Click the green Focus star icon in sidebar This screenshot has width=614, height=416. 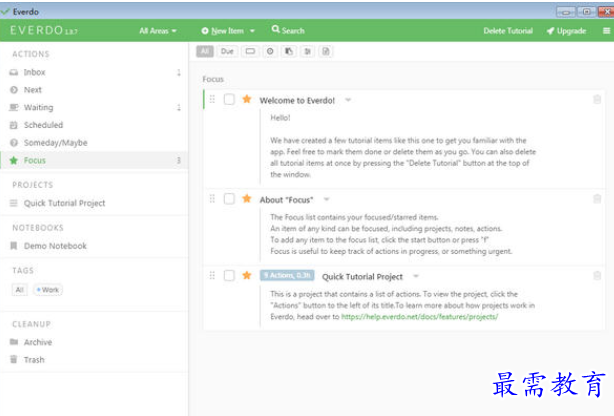pos(14,160)
